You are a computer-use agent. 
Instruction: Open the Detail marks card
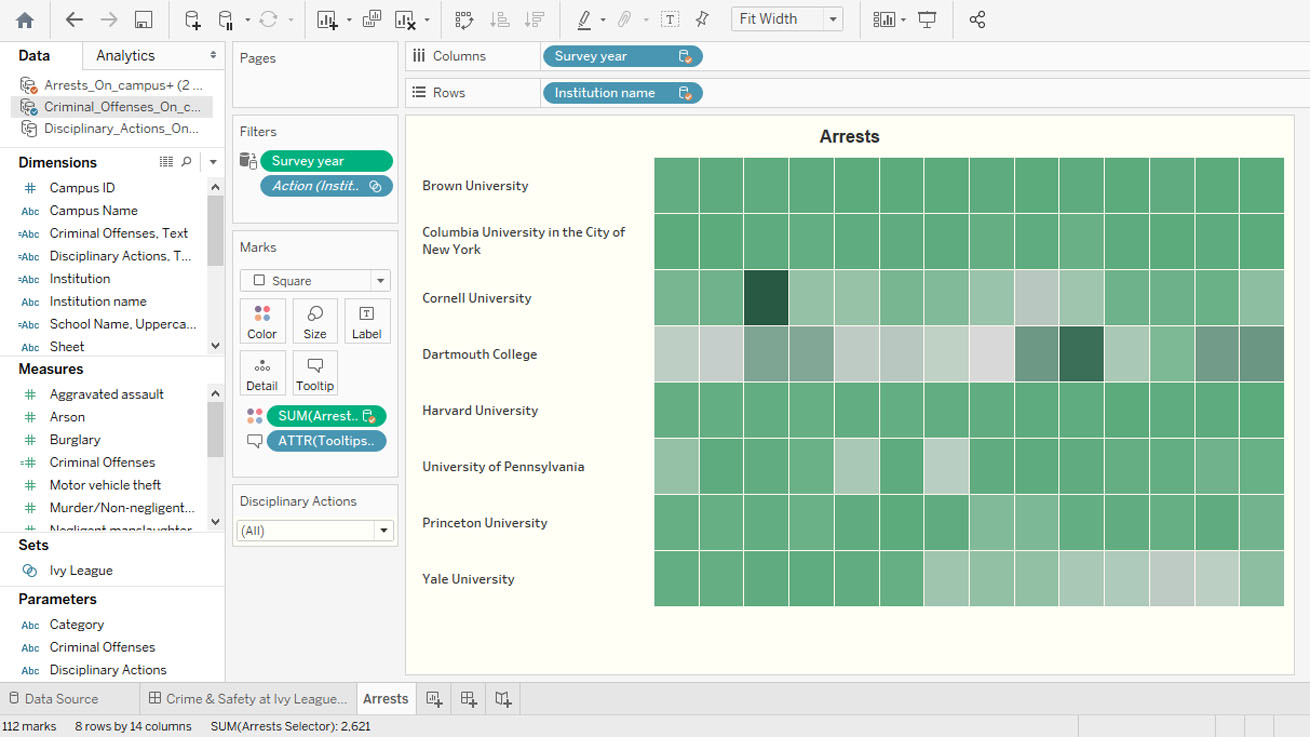[x=262, y=373]
